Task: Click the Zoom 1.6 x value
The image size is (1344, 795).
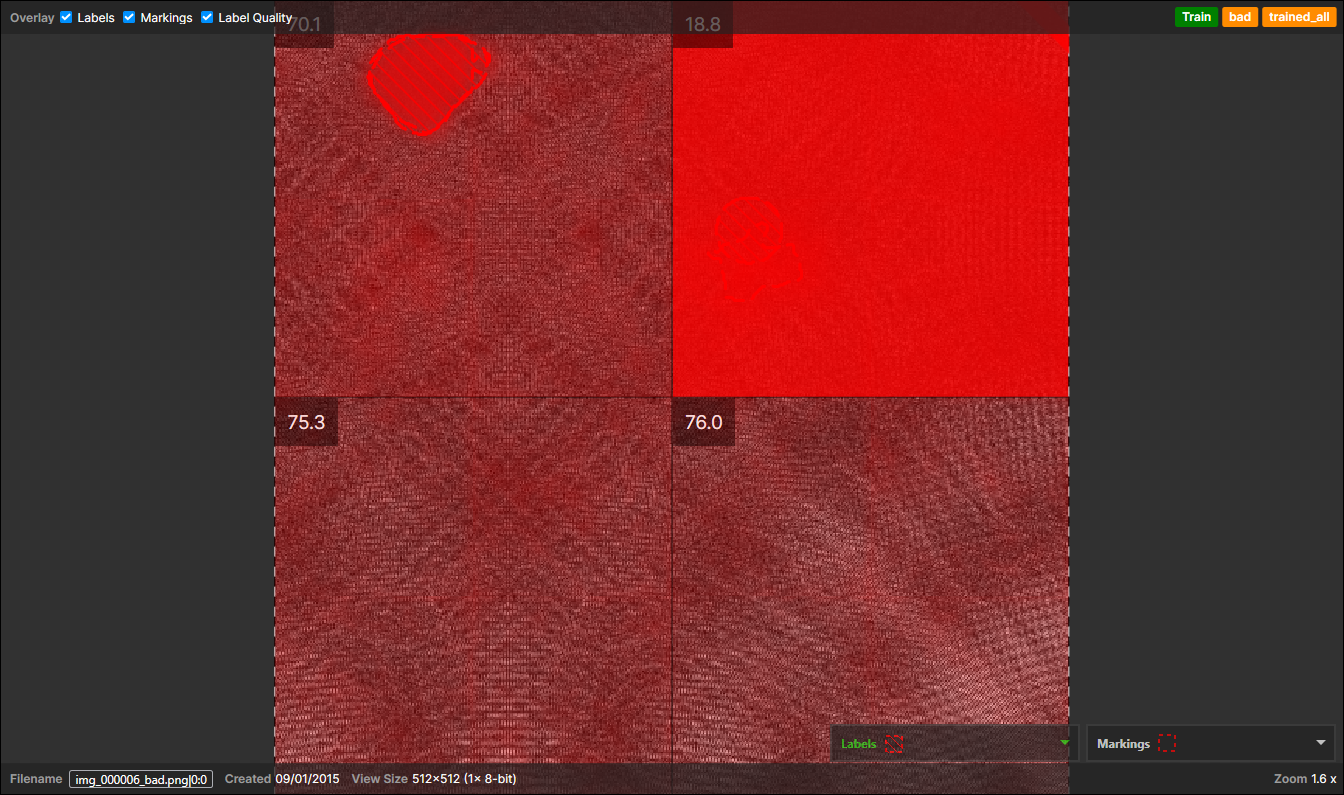Action: click(x=1323, y=779)
